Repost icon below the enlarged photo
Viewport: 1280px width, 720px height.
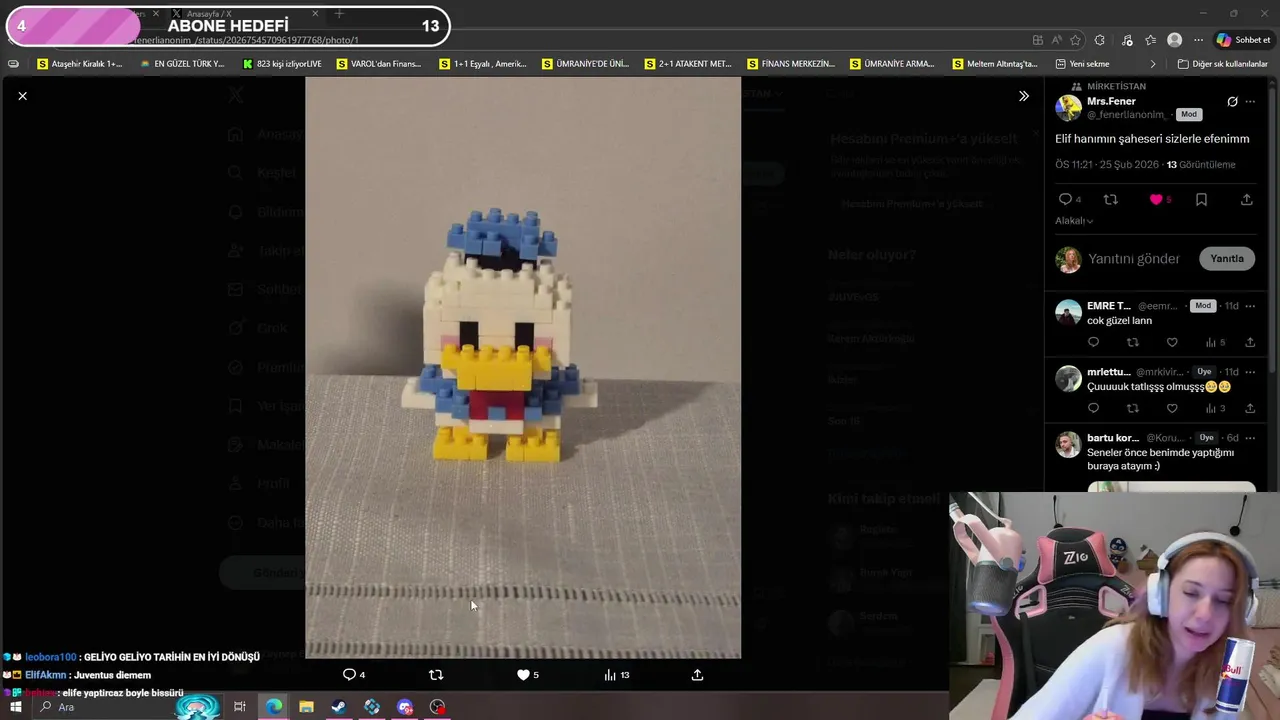[436, 675]
